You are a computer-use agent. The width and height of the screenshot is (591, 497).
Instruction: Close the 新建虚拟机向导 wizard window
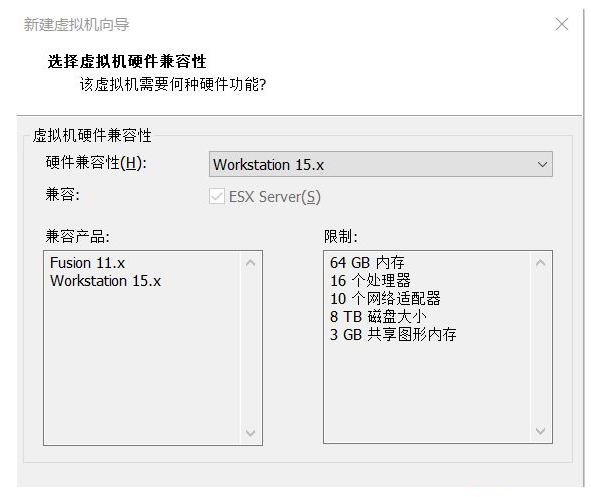tap(562, 24)
